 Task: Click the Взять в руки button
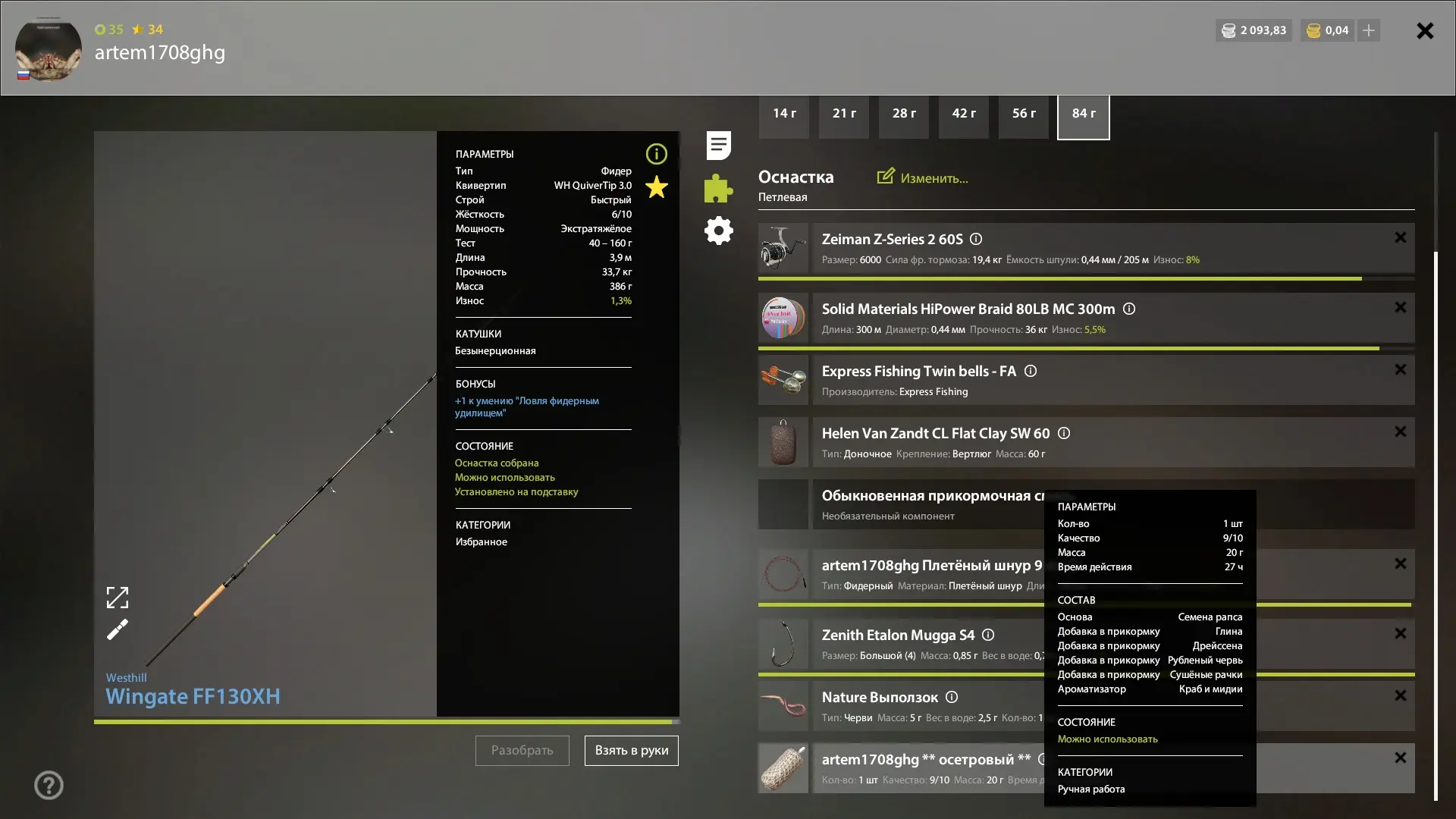[632, 750]
